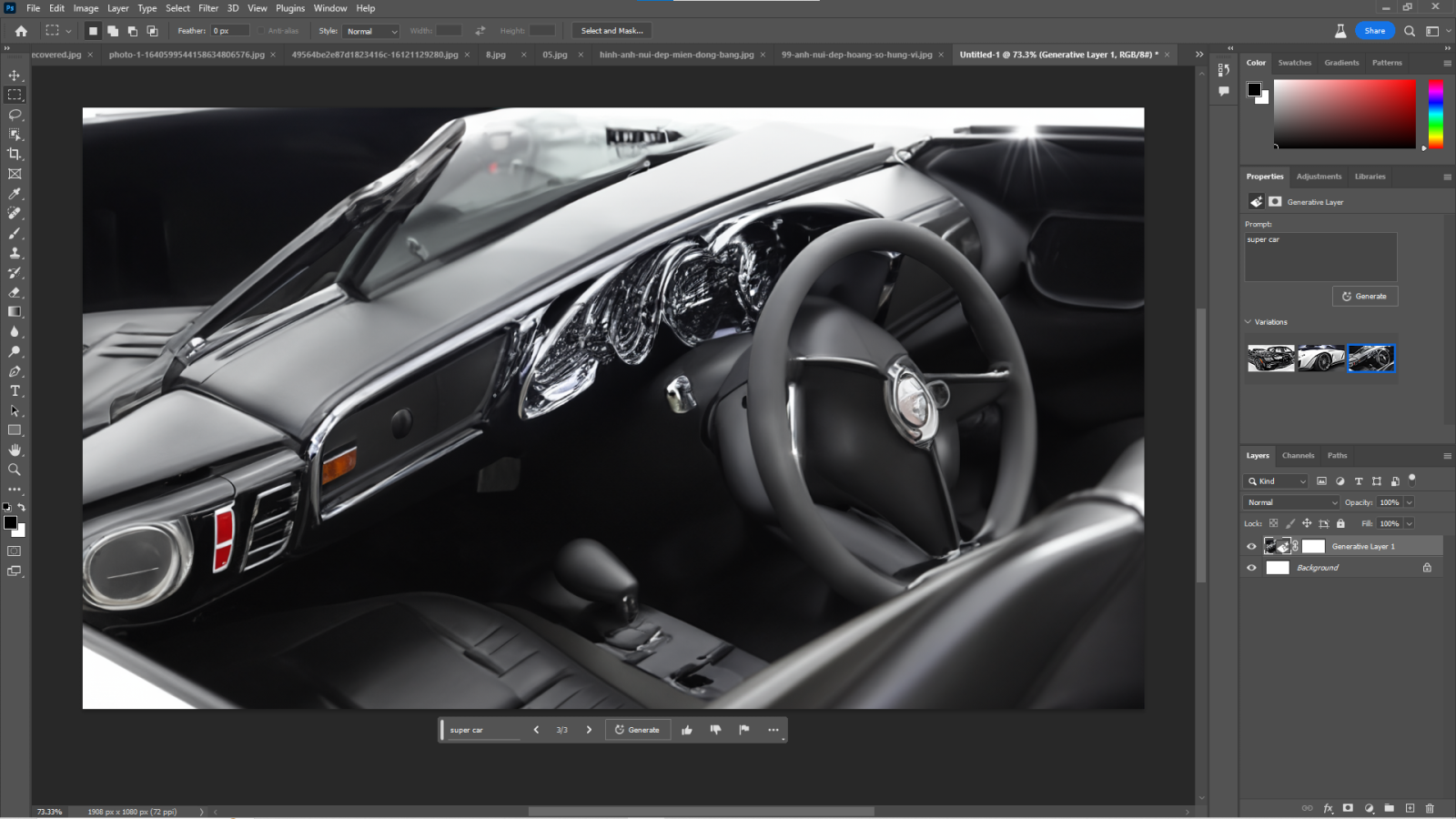Open the Style Normal dropdown in options bar

tap(371, 31)
